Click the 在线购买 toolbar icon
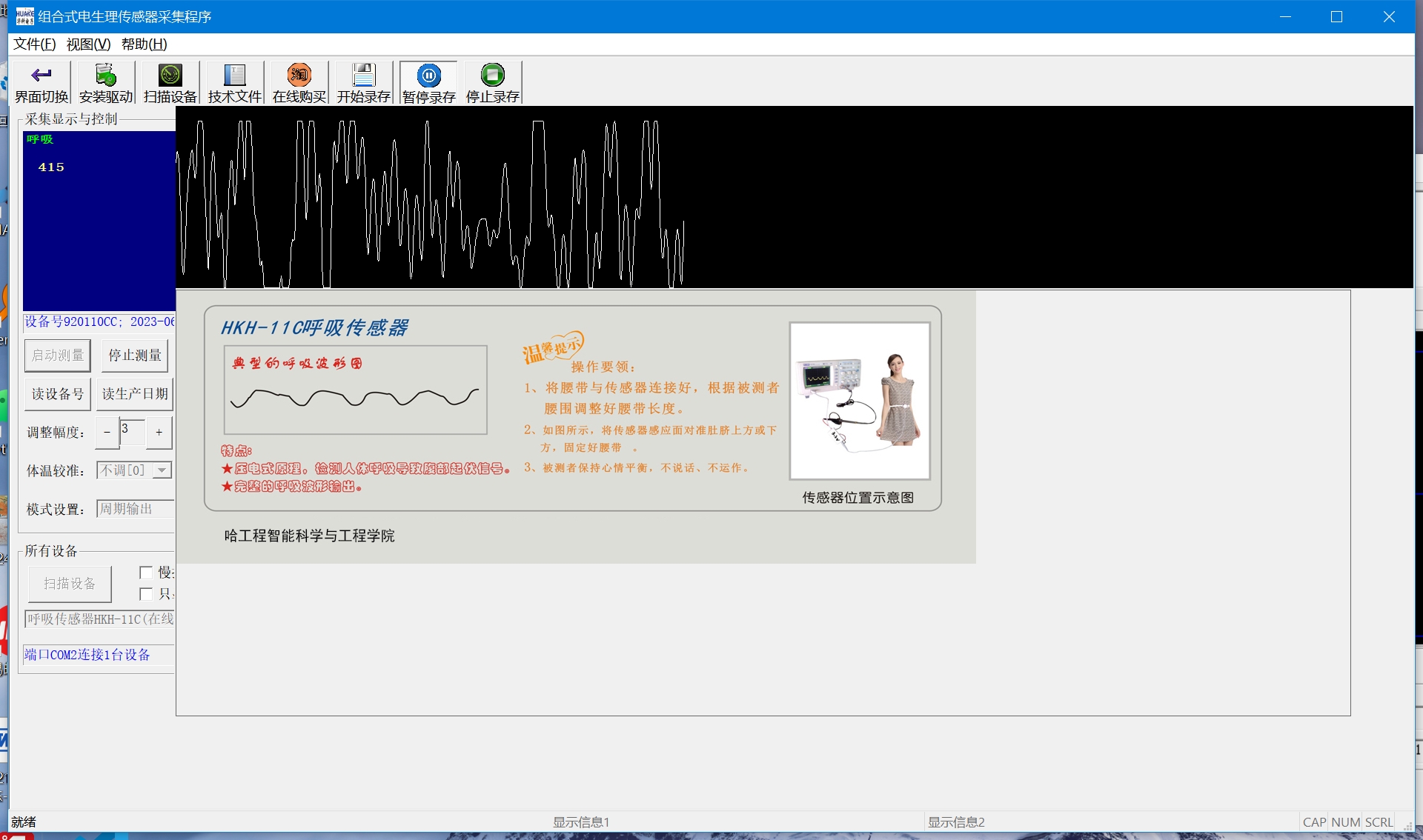The height and width of the screenshot is (840, 1423). click(299, 75)
